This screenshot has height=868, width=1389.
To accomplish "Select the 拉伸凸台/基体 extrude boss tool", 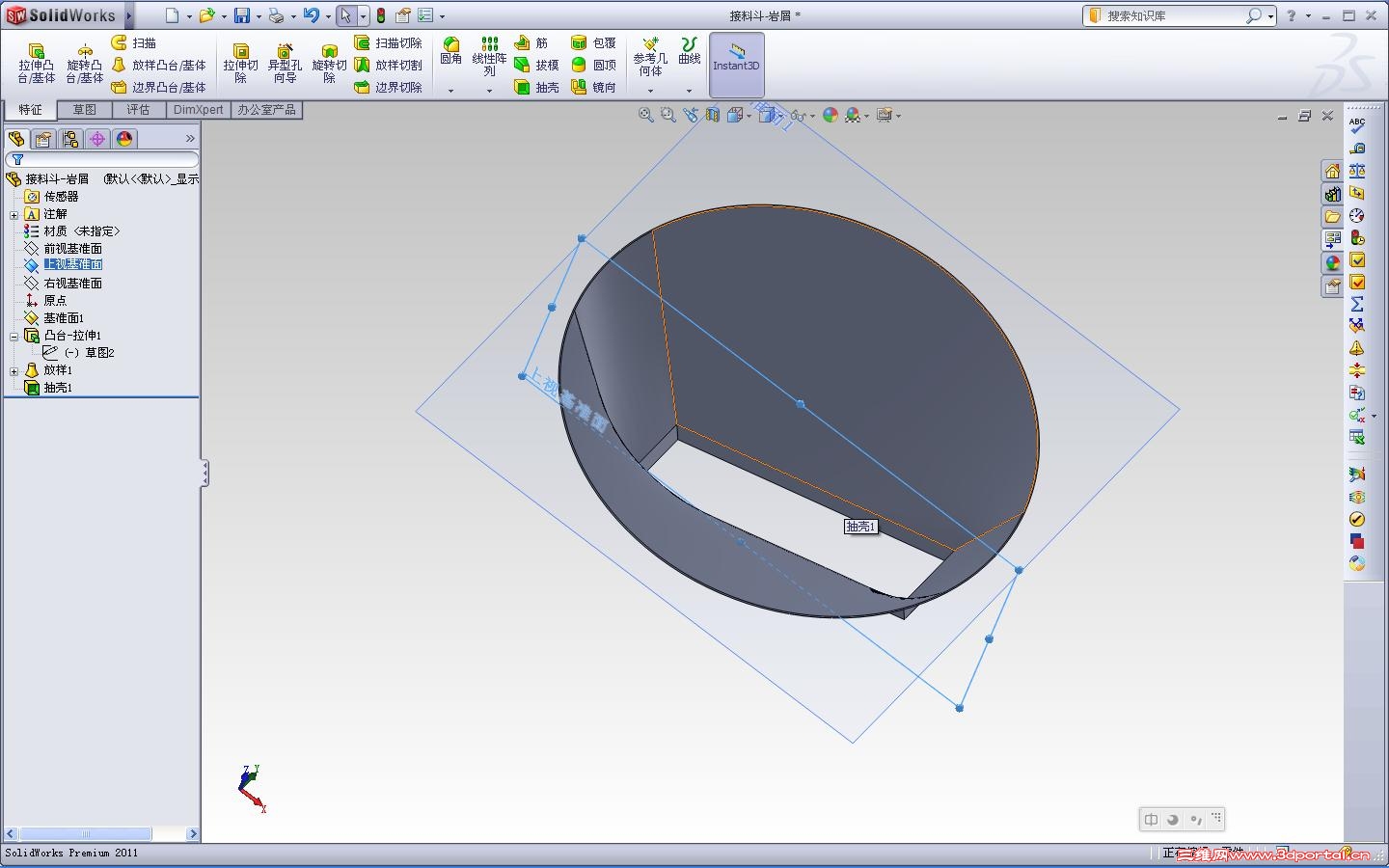I will tap(36, 63).
